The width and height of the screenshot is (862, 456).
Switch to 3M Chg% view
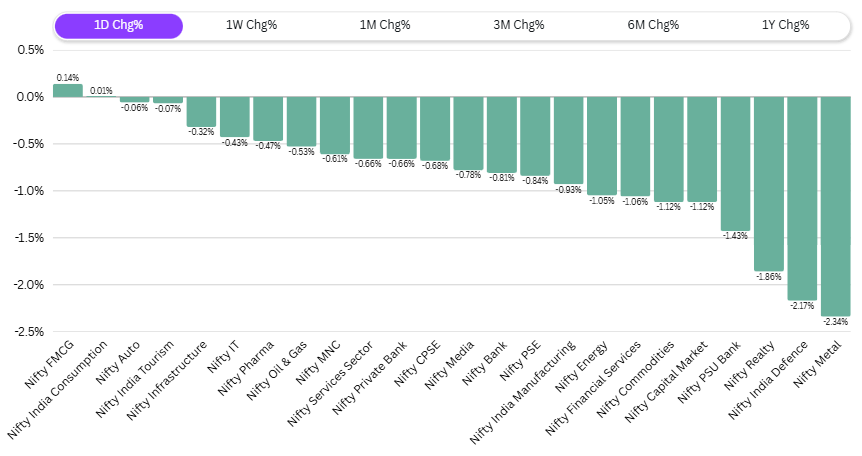pyautogui.click(x=519, y=26)
